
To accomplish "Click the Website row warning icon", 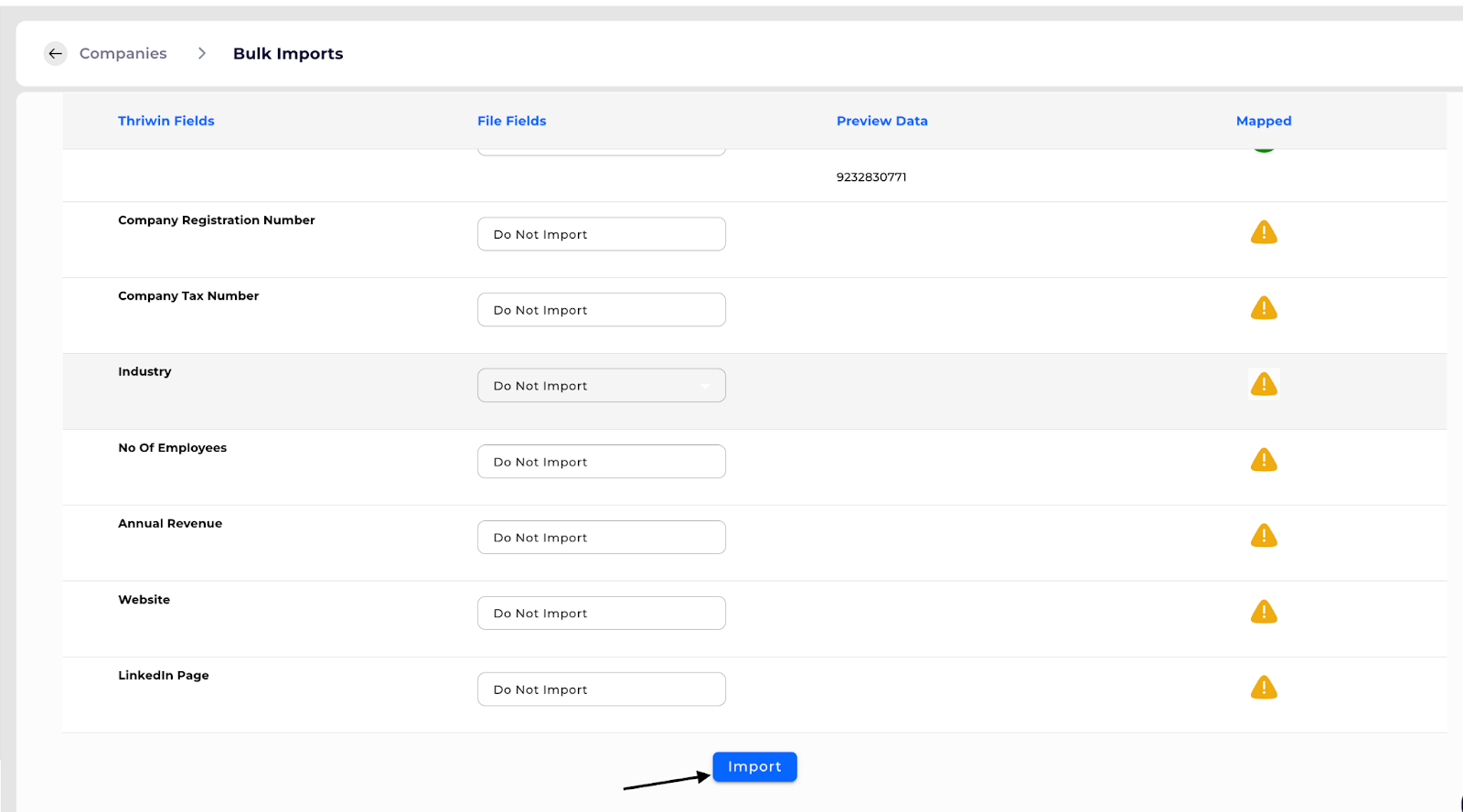I will click(x=1264, y=612).
